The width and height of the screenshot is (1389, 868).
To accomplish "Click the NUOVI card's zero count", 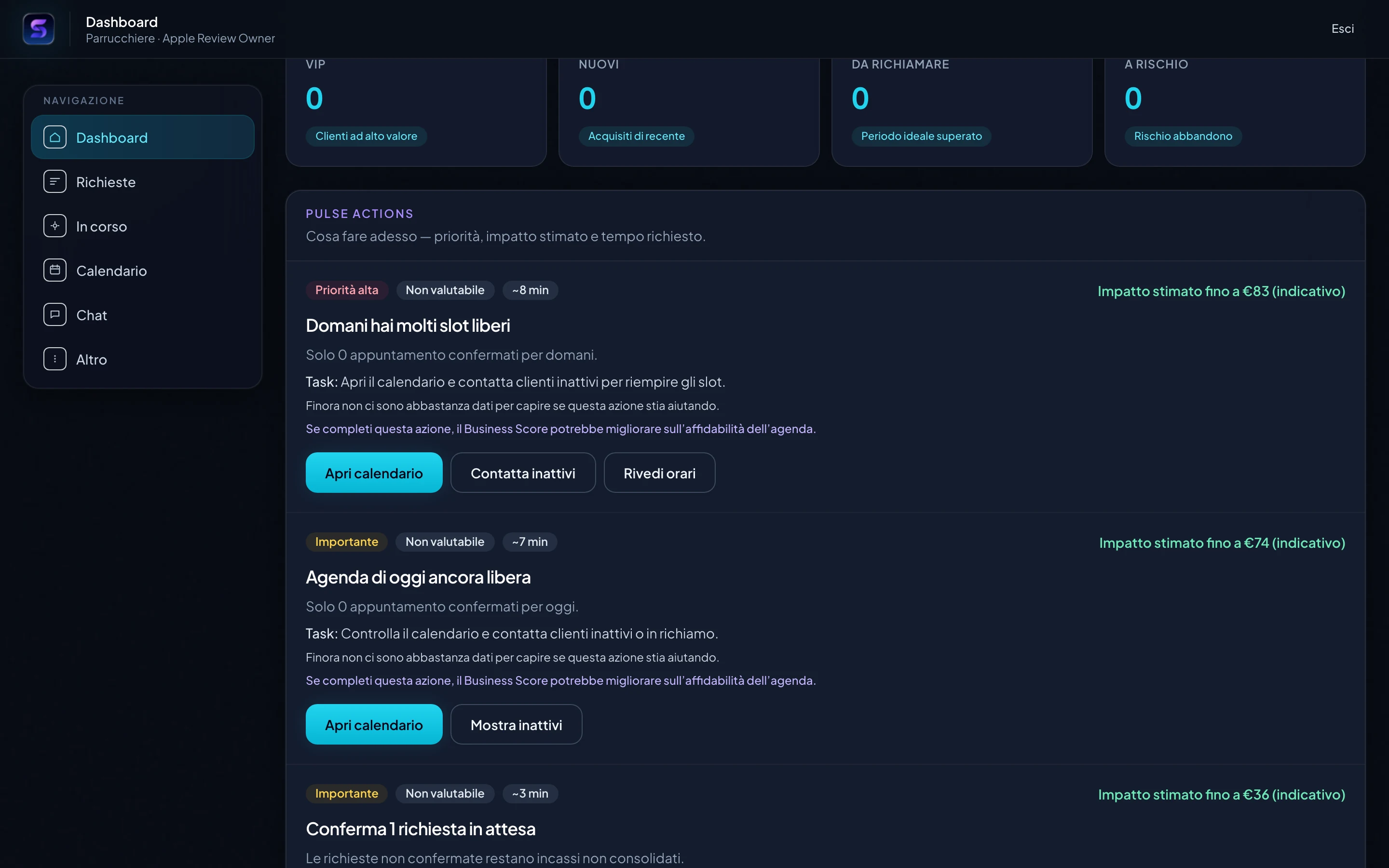I will point(587,98).
